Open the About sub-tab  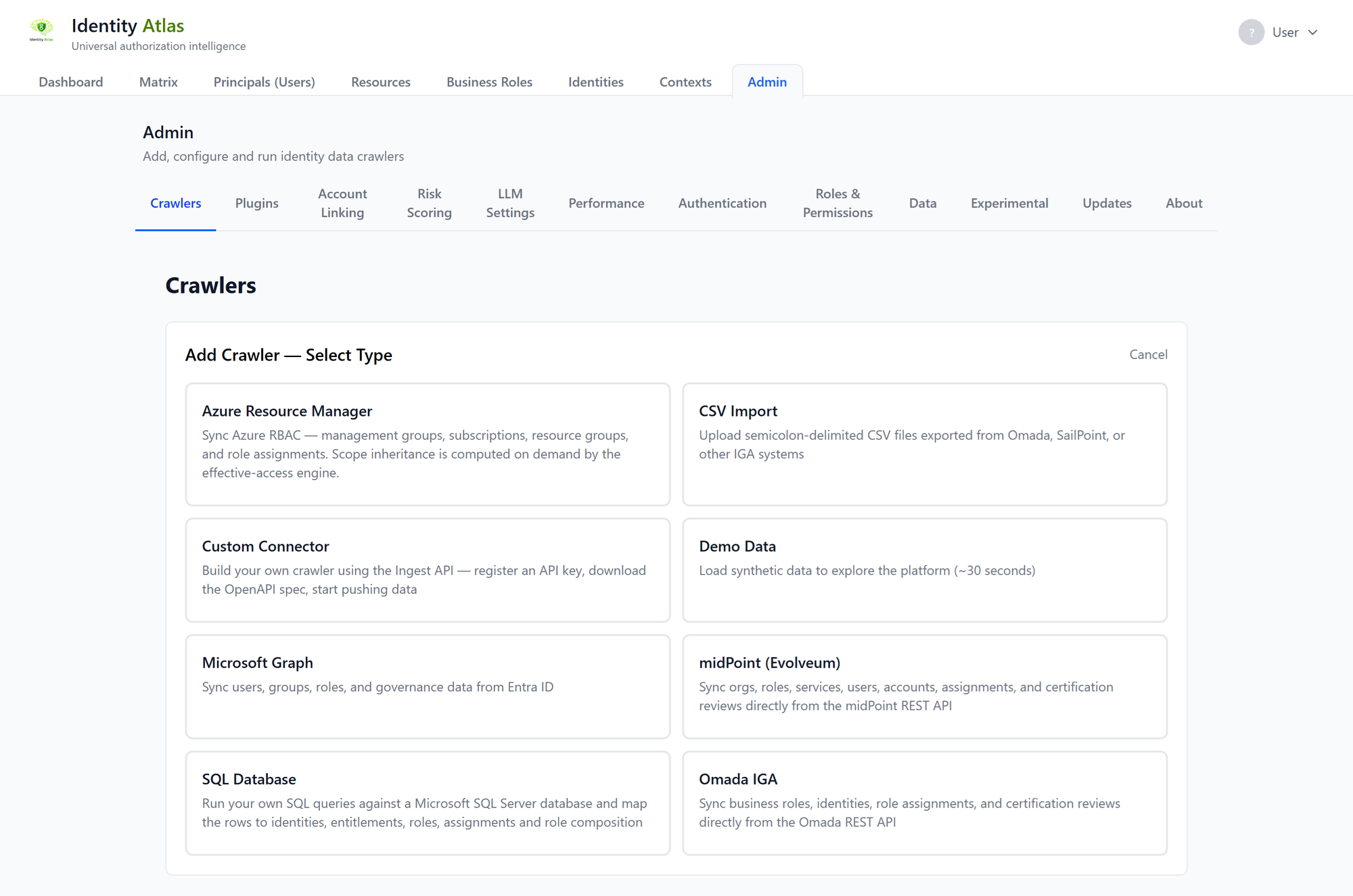(x=1184, y=203)
